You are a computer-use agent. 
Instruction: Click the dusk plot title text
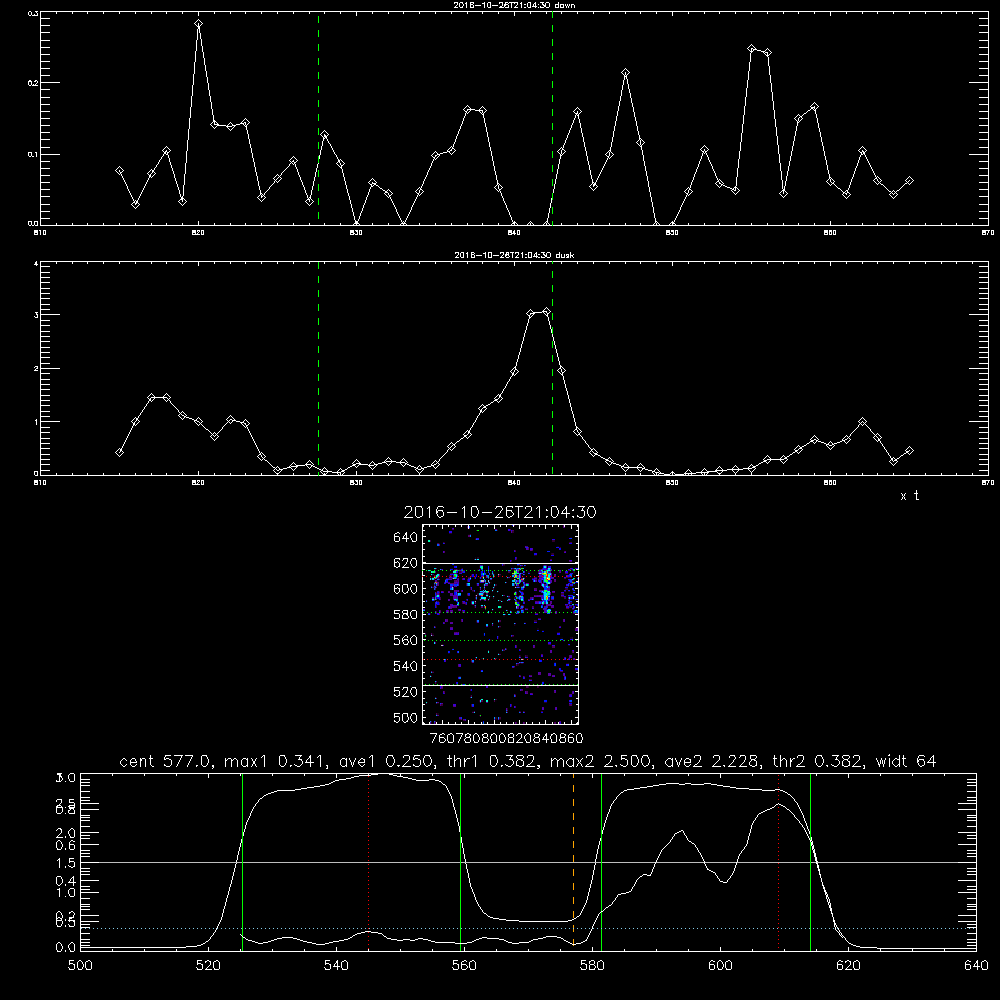[514, 255]
